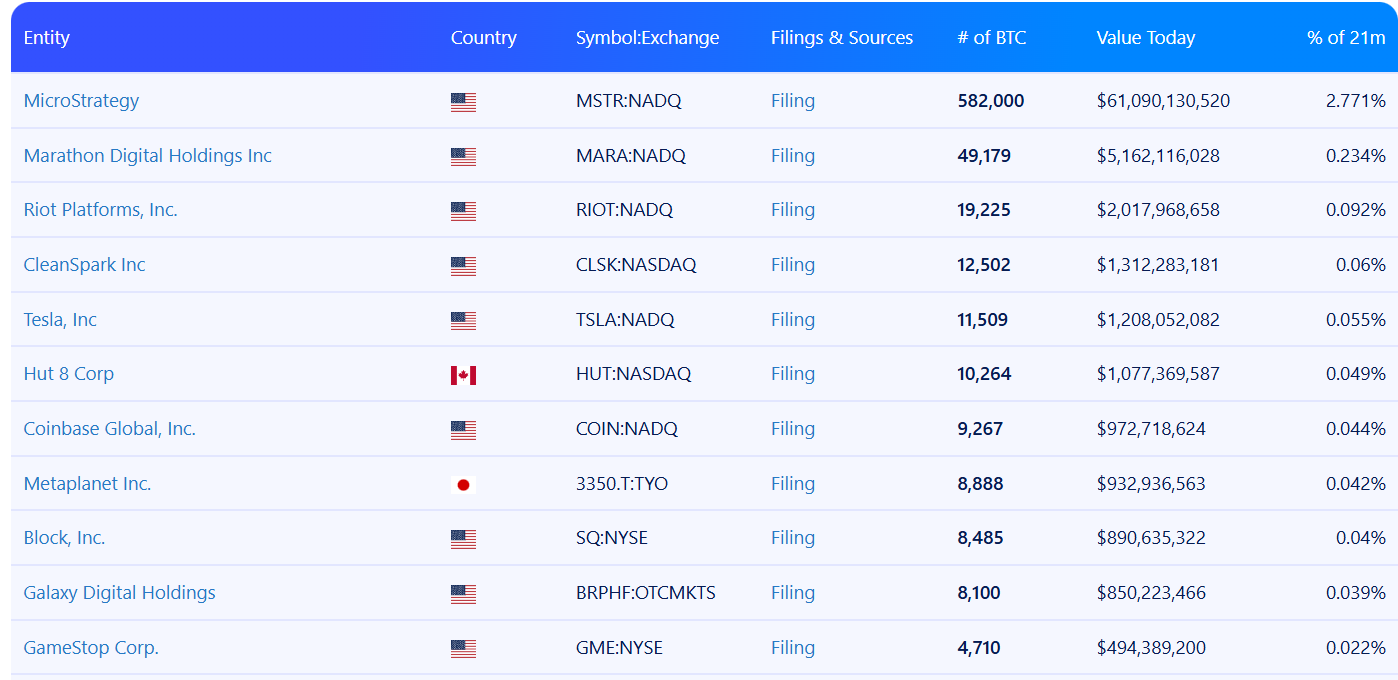Screen dimensions: 1398x680
Task: Click the US flag in Riot Platforms row
Action: [x=463, y=211]
